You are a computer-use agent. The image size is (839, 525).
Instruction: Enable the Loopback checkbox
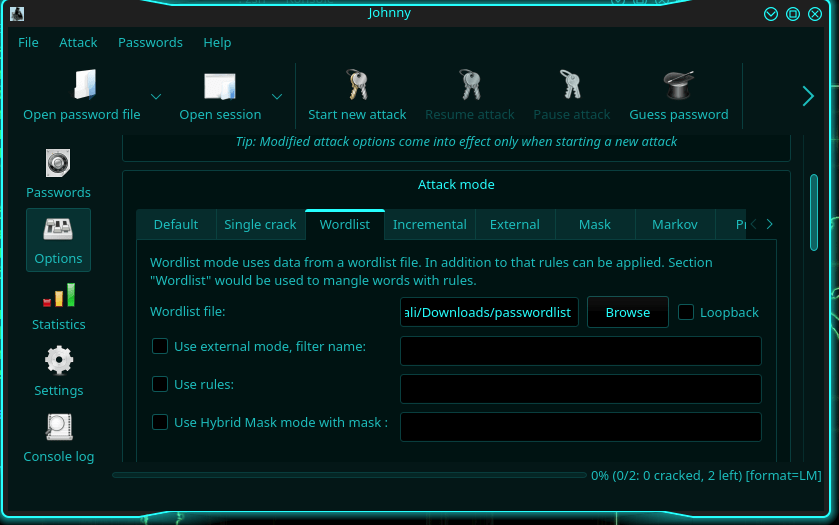(x=686, y=312)
